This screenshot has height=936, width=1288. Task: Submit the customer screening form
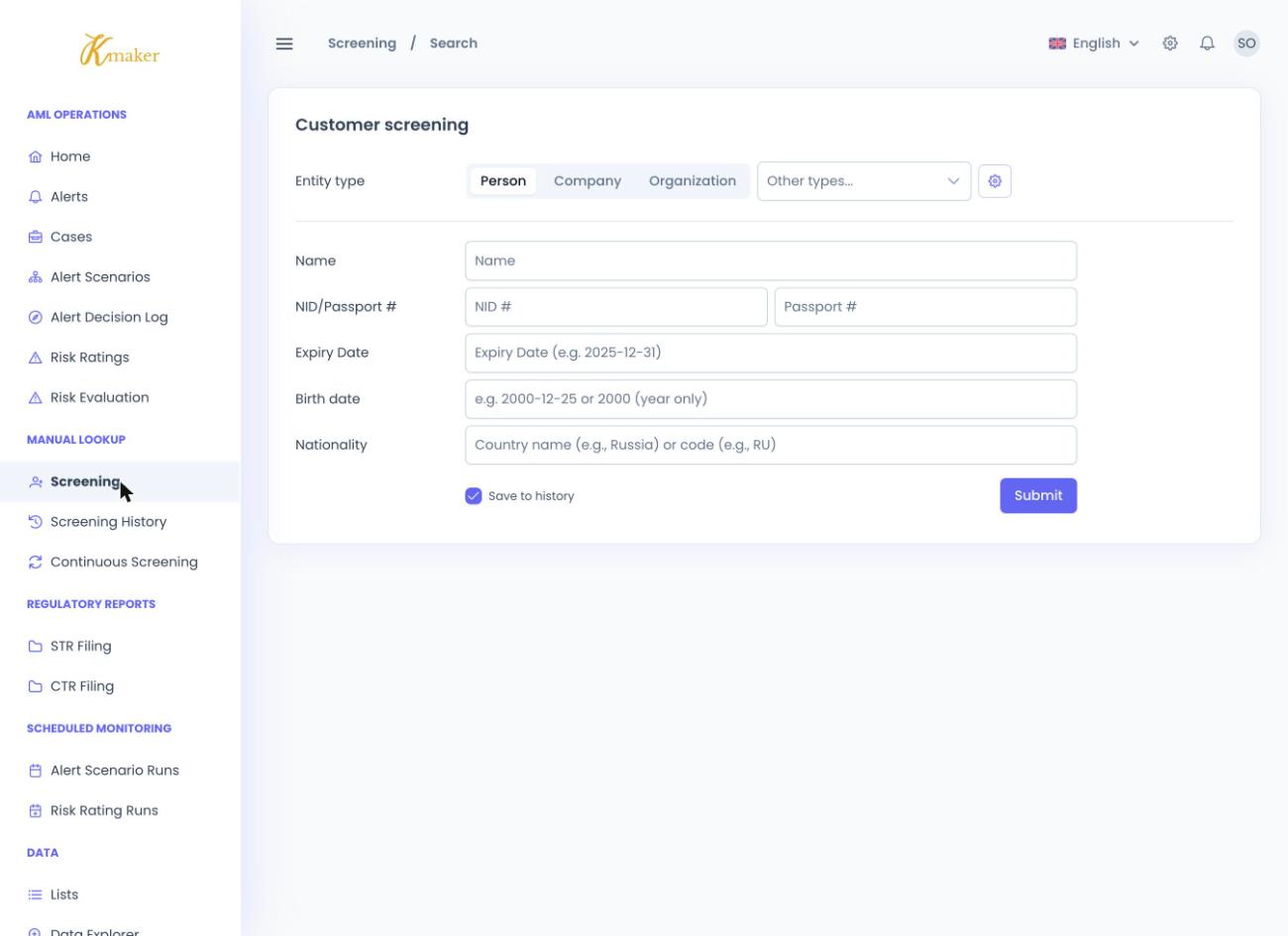tap(1038, 496)
